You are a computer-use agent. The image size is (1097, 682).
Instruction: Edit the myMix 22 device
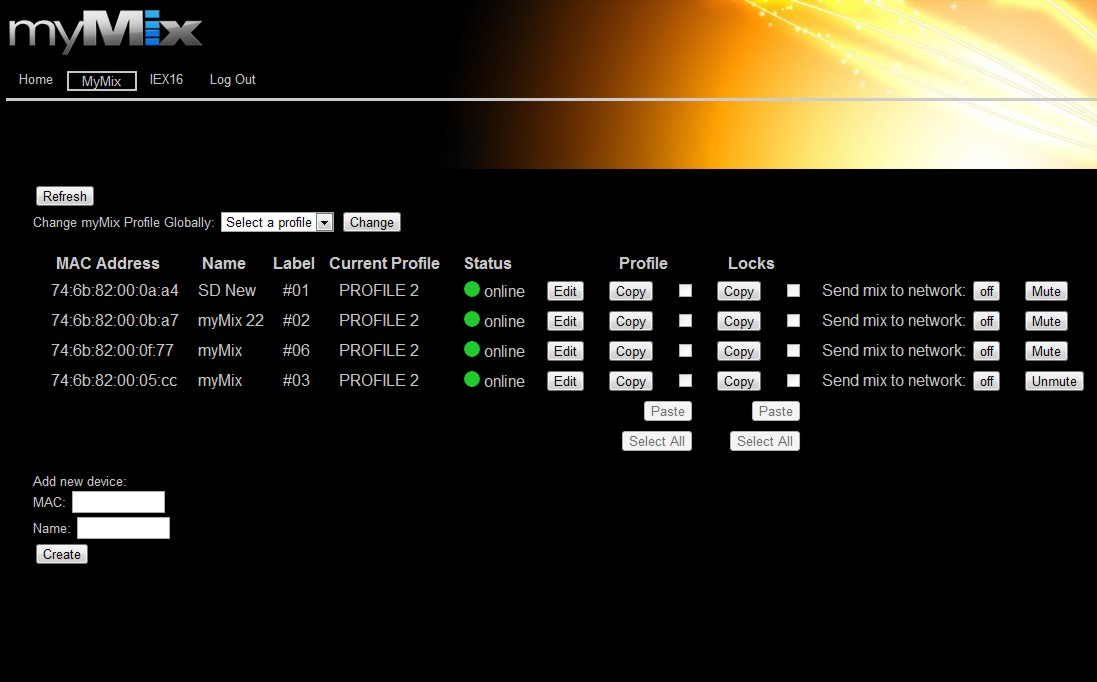tap(565, 321)
